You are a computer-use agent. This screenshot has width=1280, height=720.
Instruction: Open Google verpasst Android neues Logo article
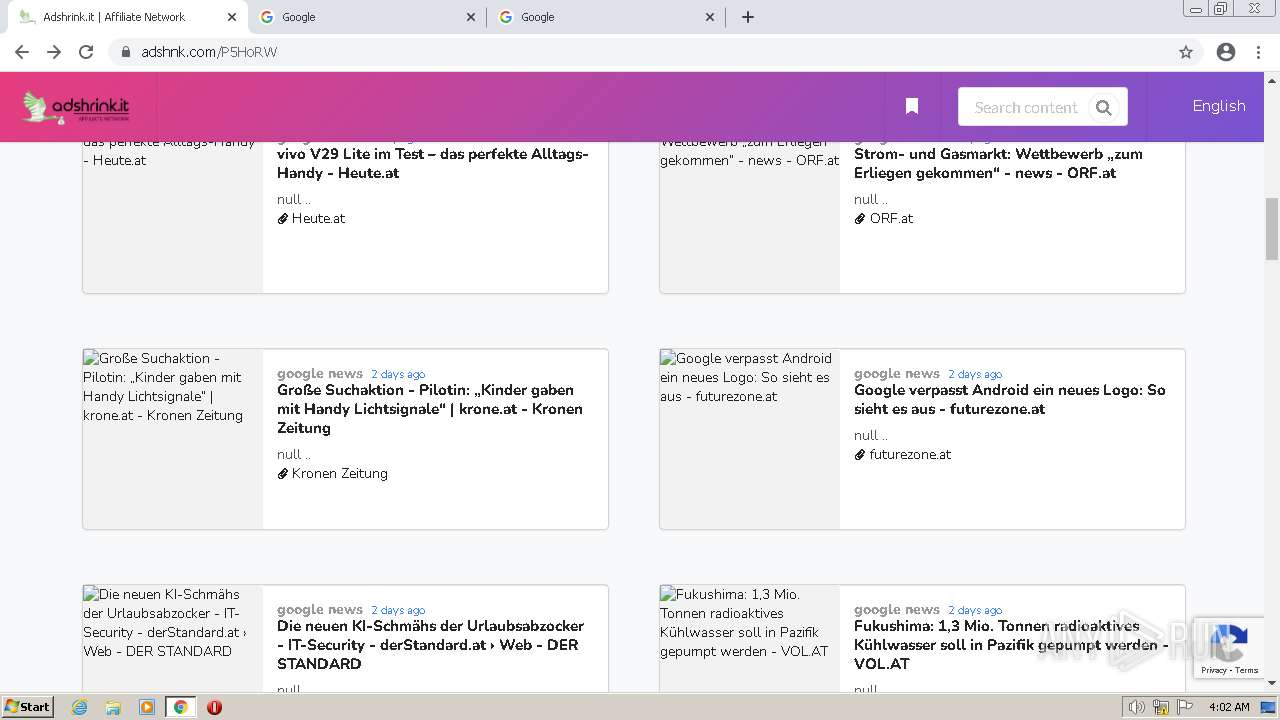tap(1010, 399)
